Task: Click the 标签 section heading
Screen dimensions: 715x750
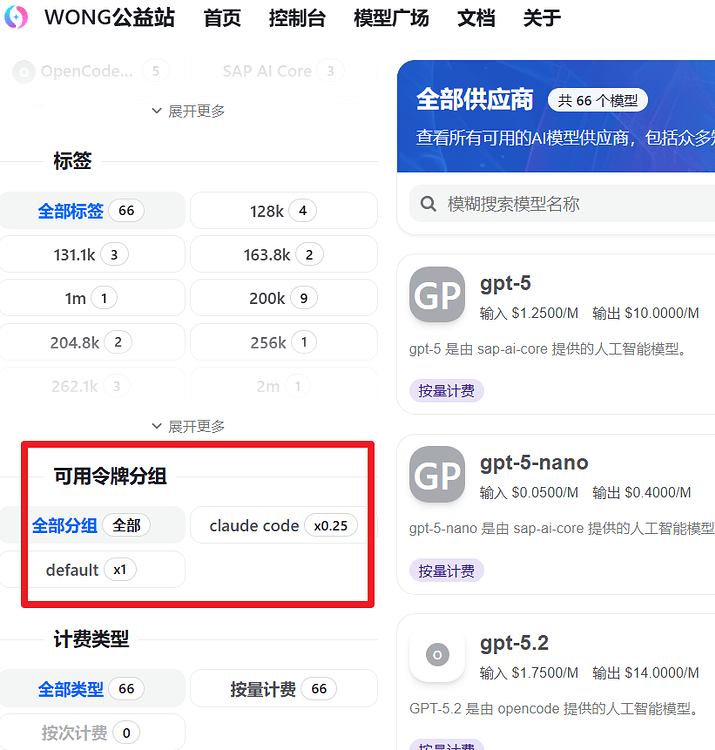Action: [x=72, y=161]
